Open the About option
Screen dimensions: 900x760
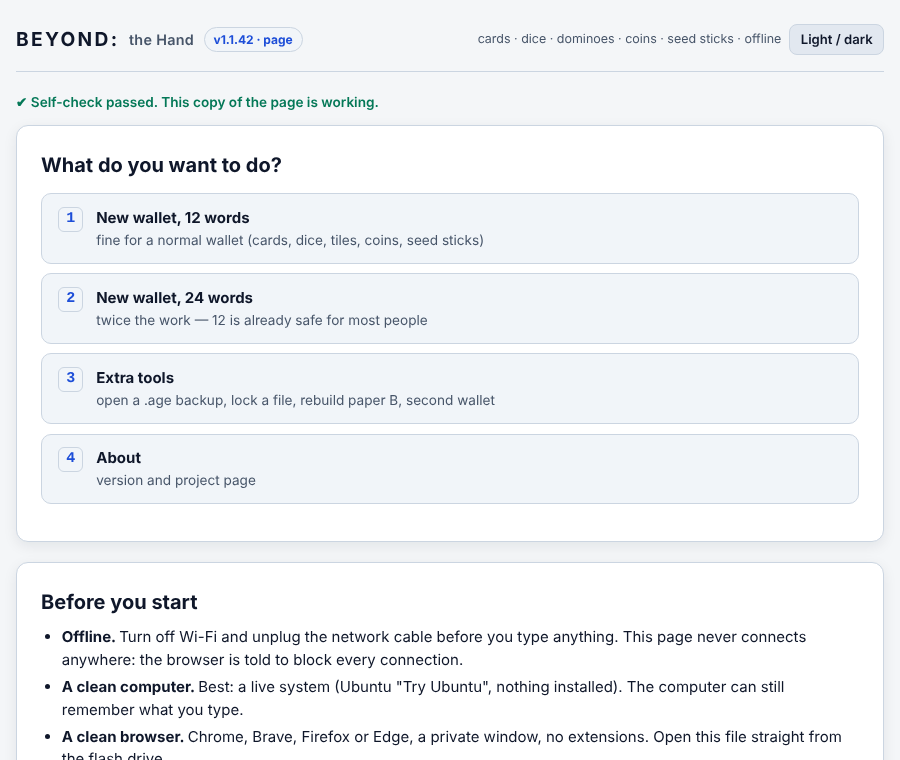449,469
